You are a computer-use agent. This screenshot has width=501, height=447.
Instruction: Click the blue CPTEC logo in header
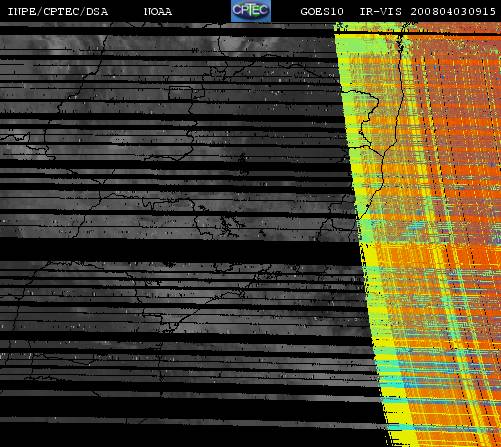pyautogui.click(x=251, y=11)
